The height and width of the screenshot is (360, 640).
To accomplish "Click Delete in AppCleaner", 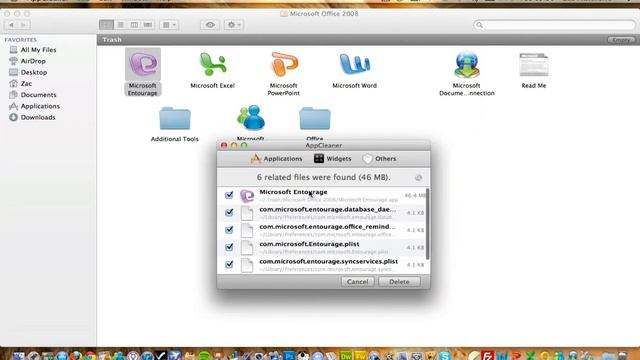I will (399, 282).
